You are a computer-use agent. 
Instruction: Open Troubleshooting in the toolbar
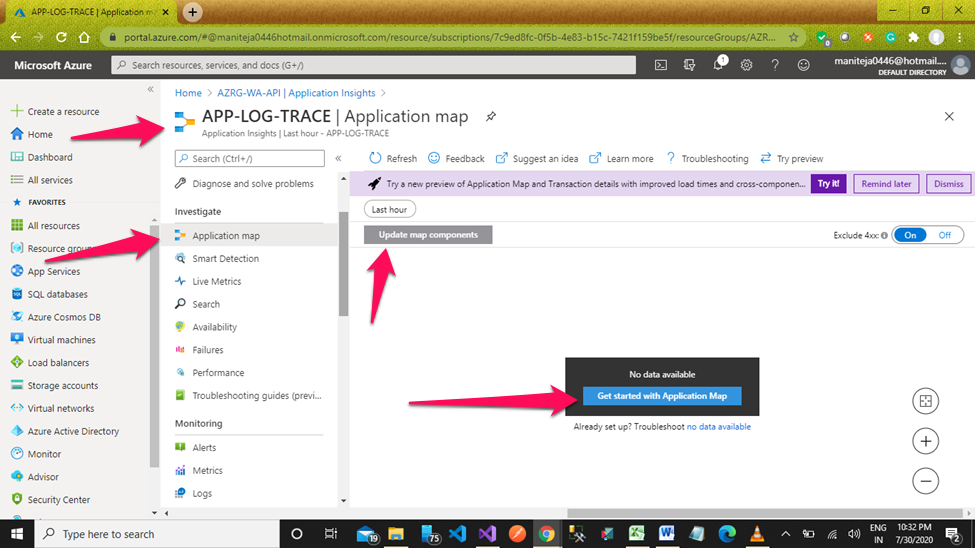click(707, 159)
